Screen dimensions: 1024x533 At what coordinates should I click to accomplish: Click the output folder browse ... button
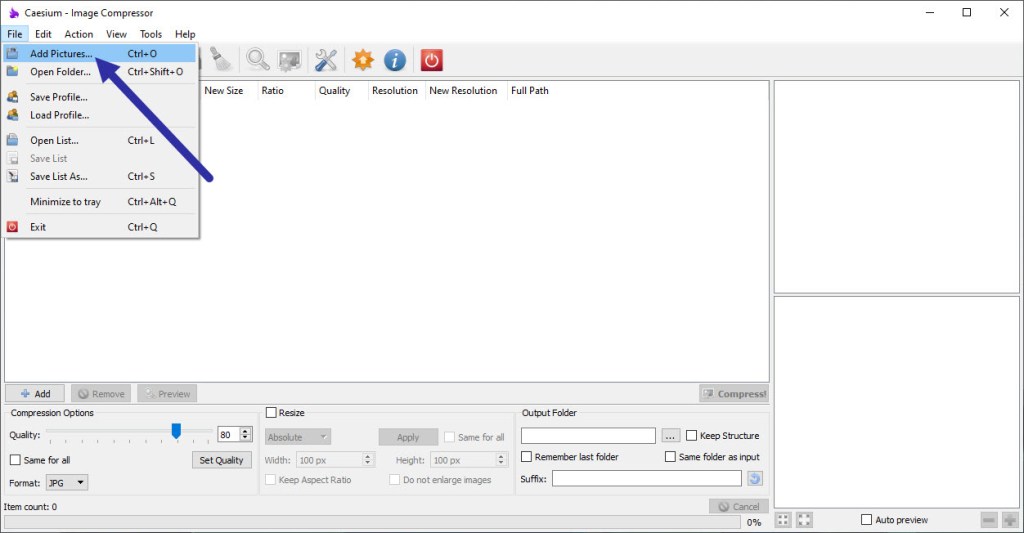click(x=670, y=436)
